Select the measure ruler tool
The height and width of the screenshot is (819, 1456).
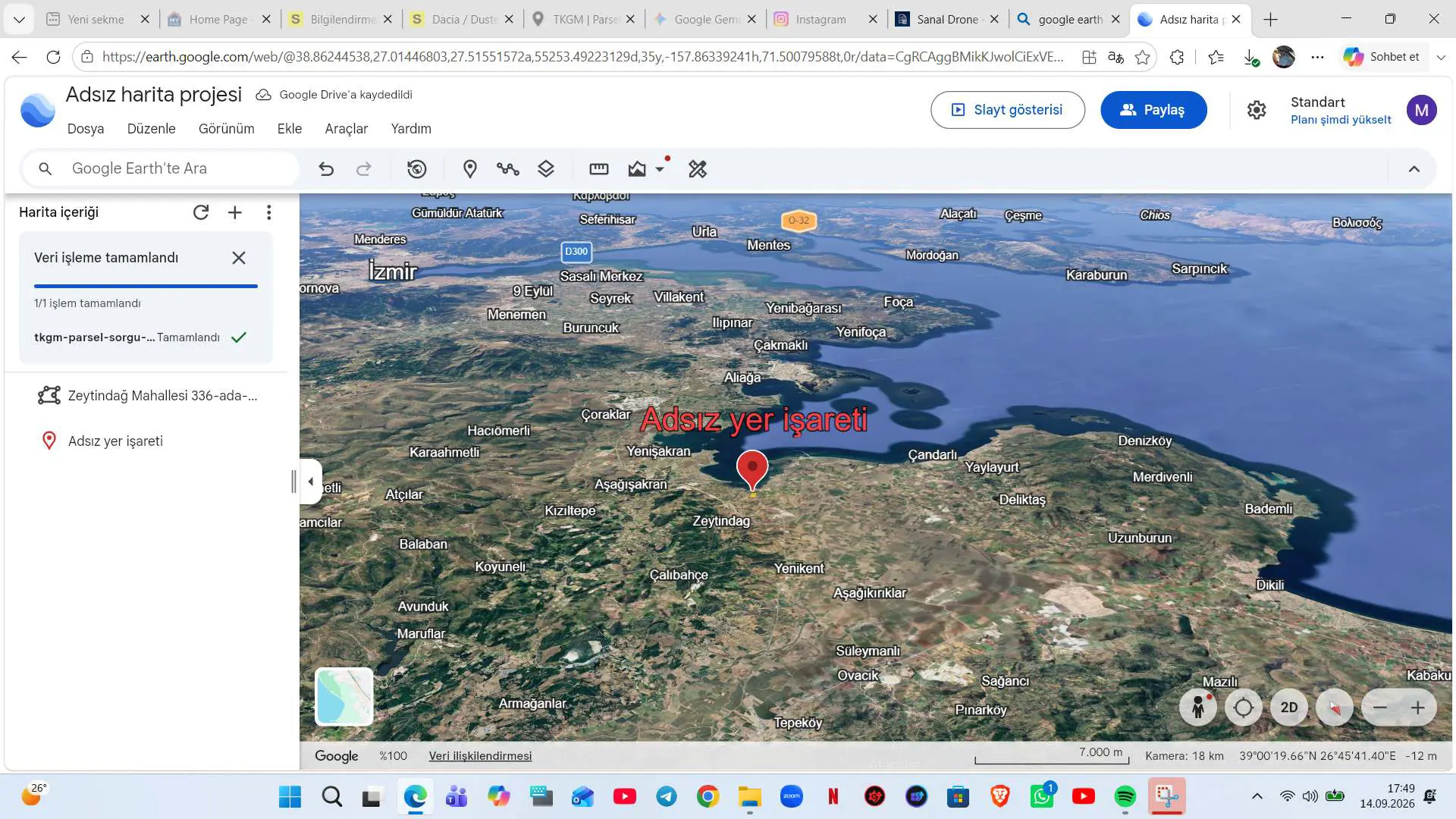click(599, 169)
